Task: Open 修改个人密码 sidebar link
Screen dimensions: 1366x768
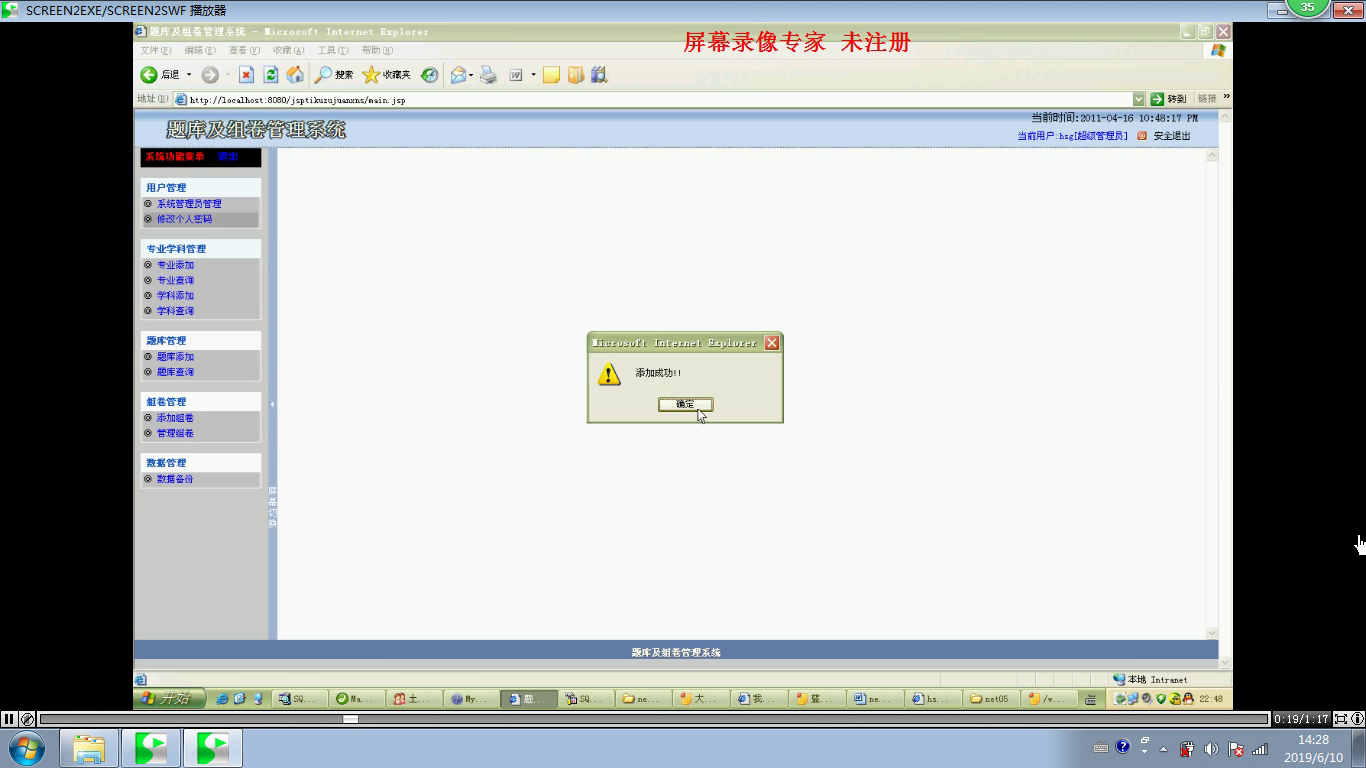Action: pyautogui.click(x=184, y=219)
